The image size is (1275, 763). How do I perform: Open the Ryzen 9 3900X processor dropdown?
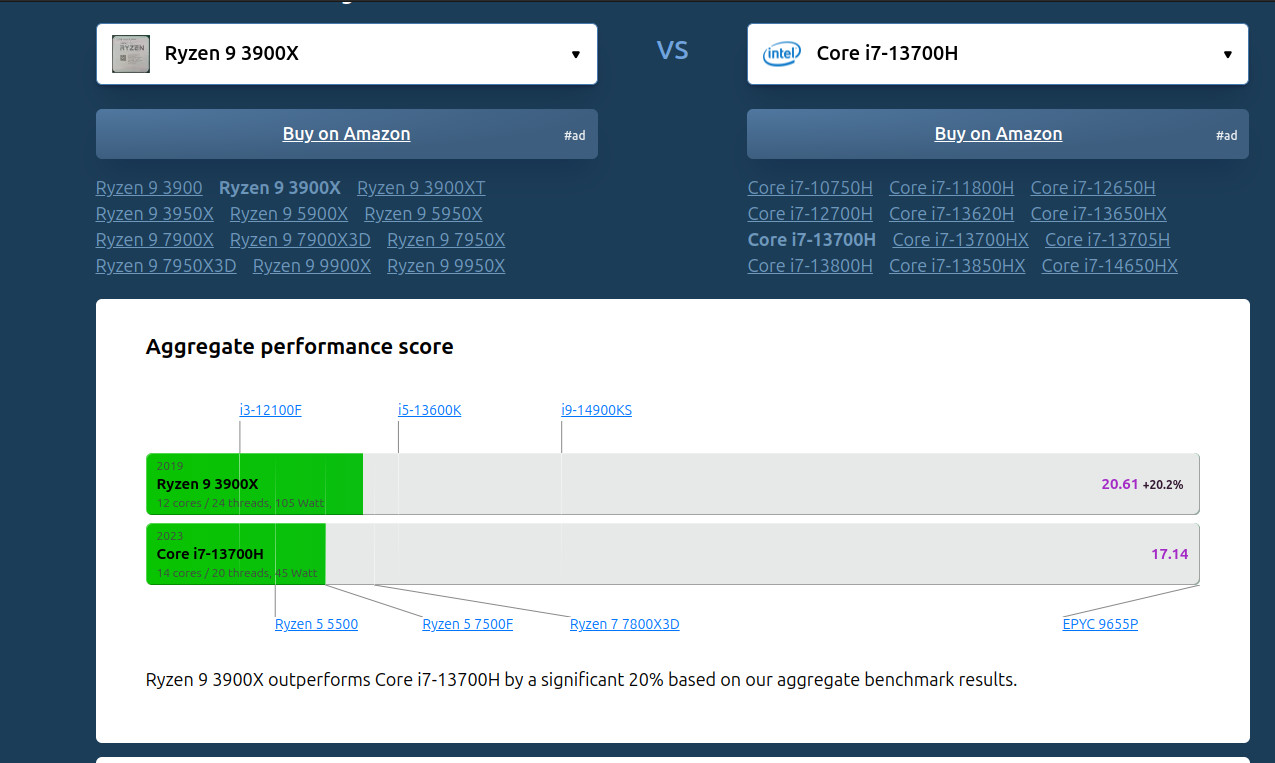pos(347,54)
